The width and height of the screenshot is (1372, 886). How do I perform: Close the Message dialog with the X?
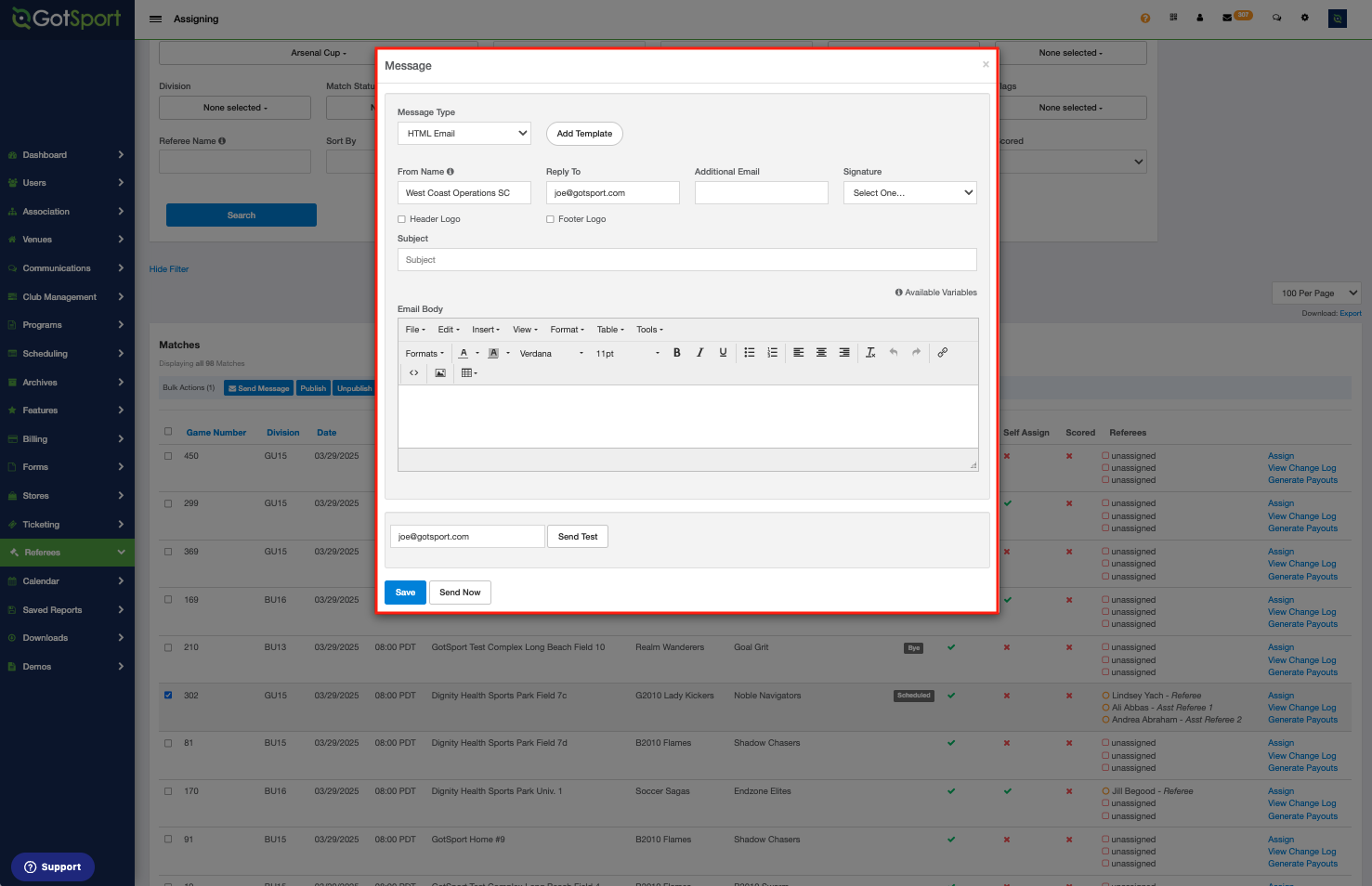click(x=986, y=64)
